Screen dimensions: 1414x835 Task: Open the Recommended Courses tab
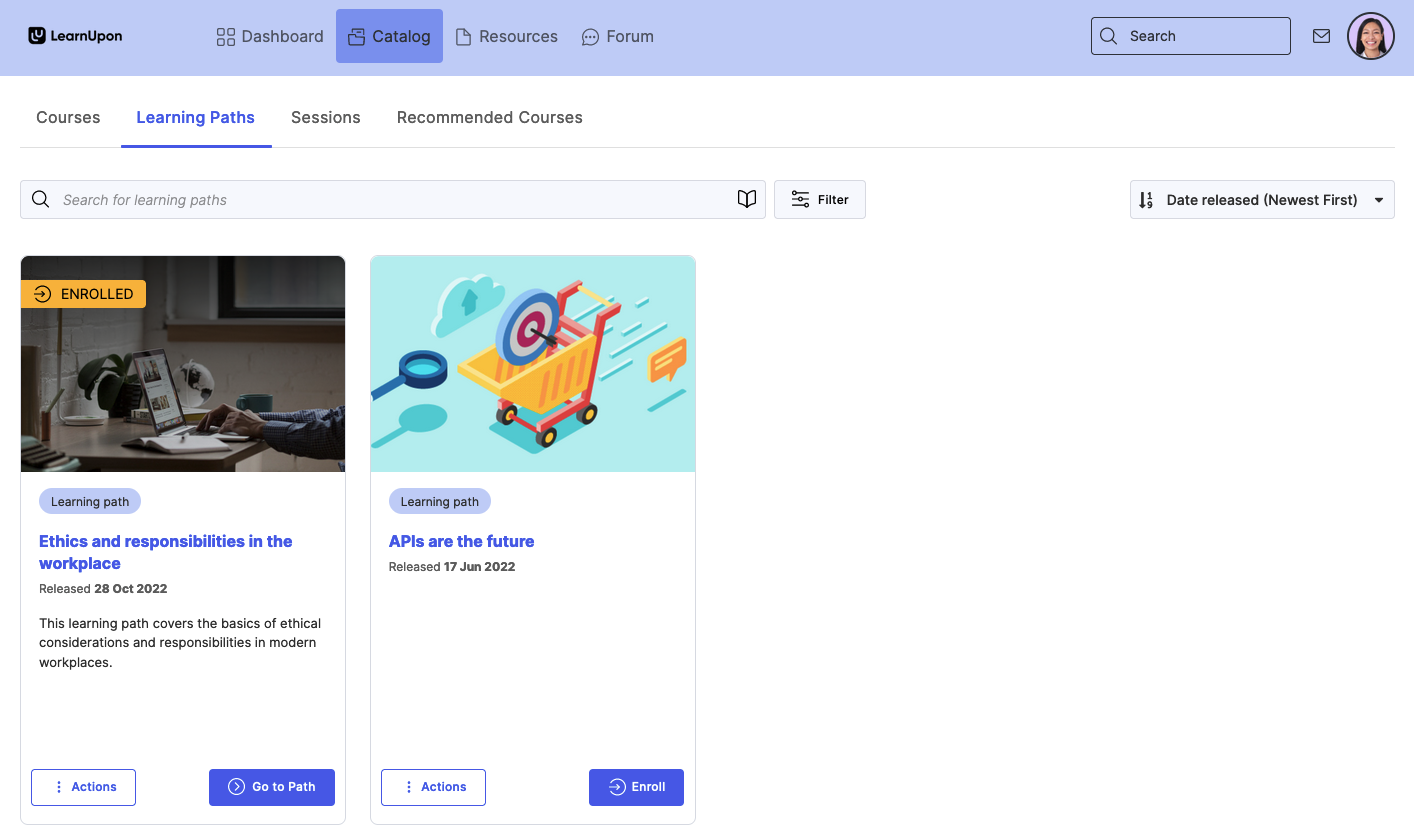(x=489, y=117)
